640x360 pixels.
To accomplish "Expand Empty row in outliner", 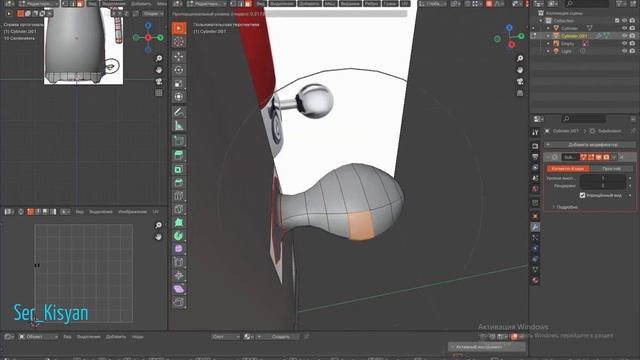I will [x=548, y=44].
